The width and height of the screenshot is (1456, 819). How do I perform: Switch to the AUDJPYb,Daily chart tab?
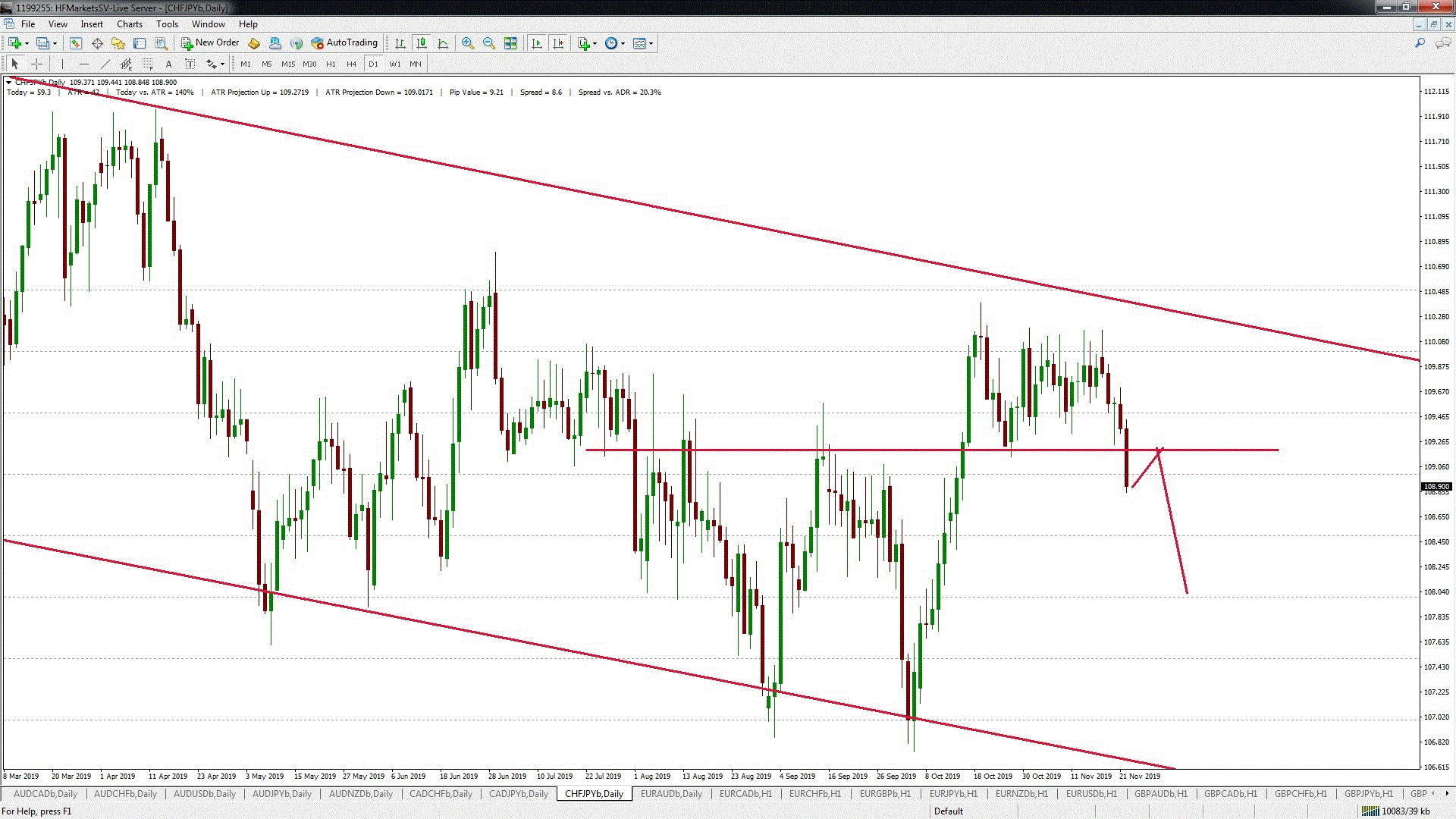(x=282, y=794)
